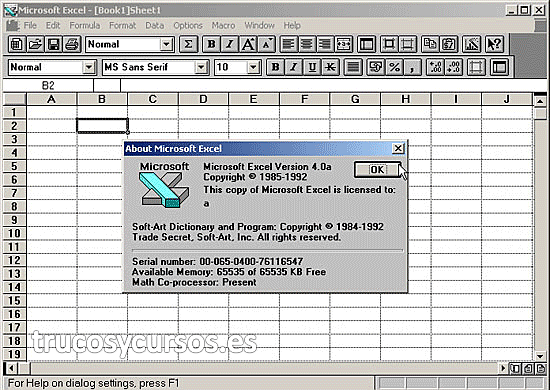Open the Data menu
Viewport: 551px width, 390px height.
[155, 26]
